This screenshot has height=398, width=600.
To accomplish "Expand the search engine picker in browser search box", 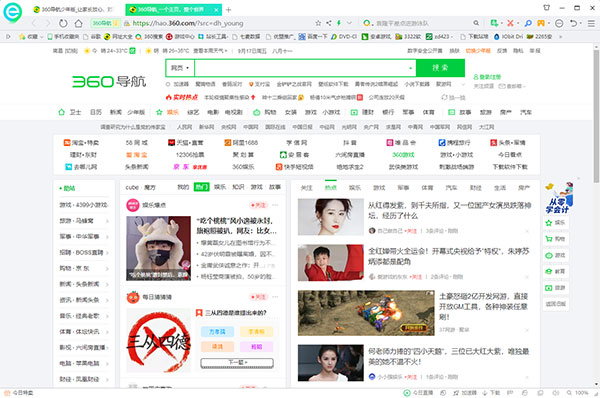I will pos(368,23).
